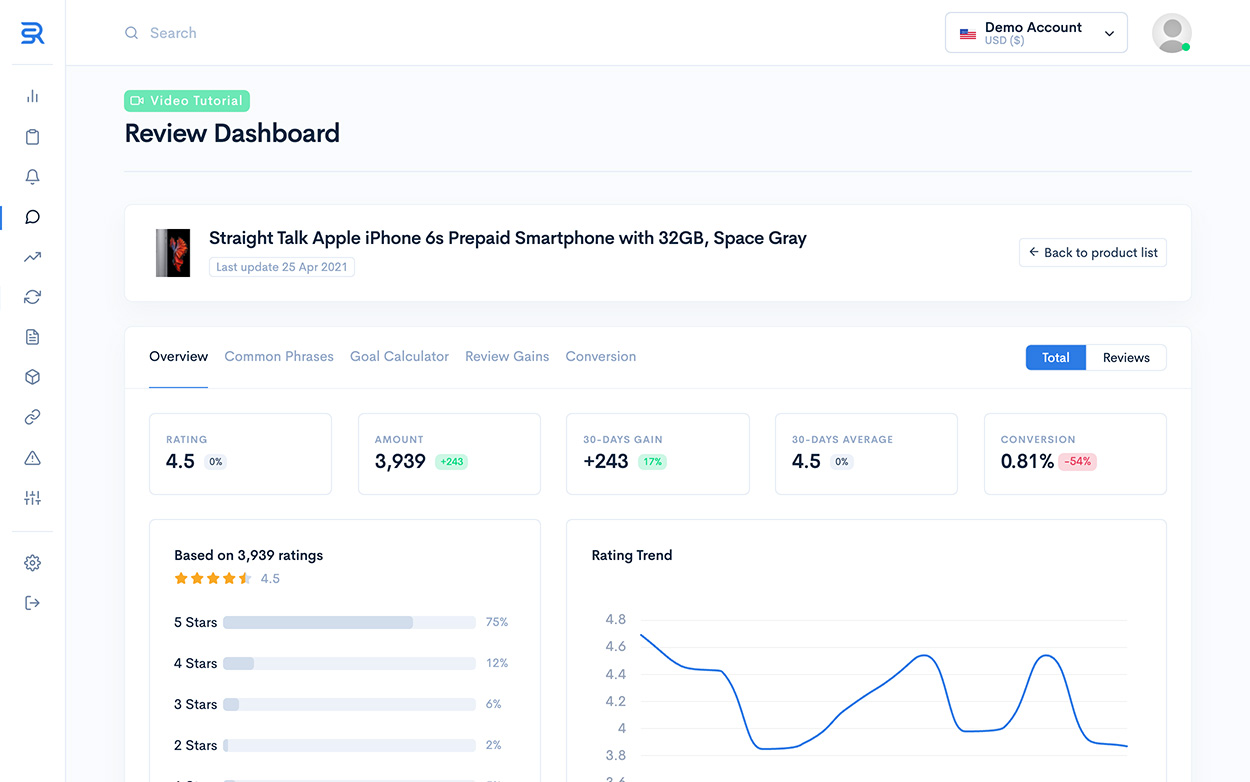This screenshot has height=782, width=1250.
Task: Click the 12% value for 4 Stars
Action: [x=497, y=663]
